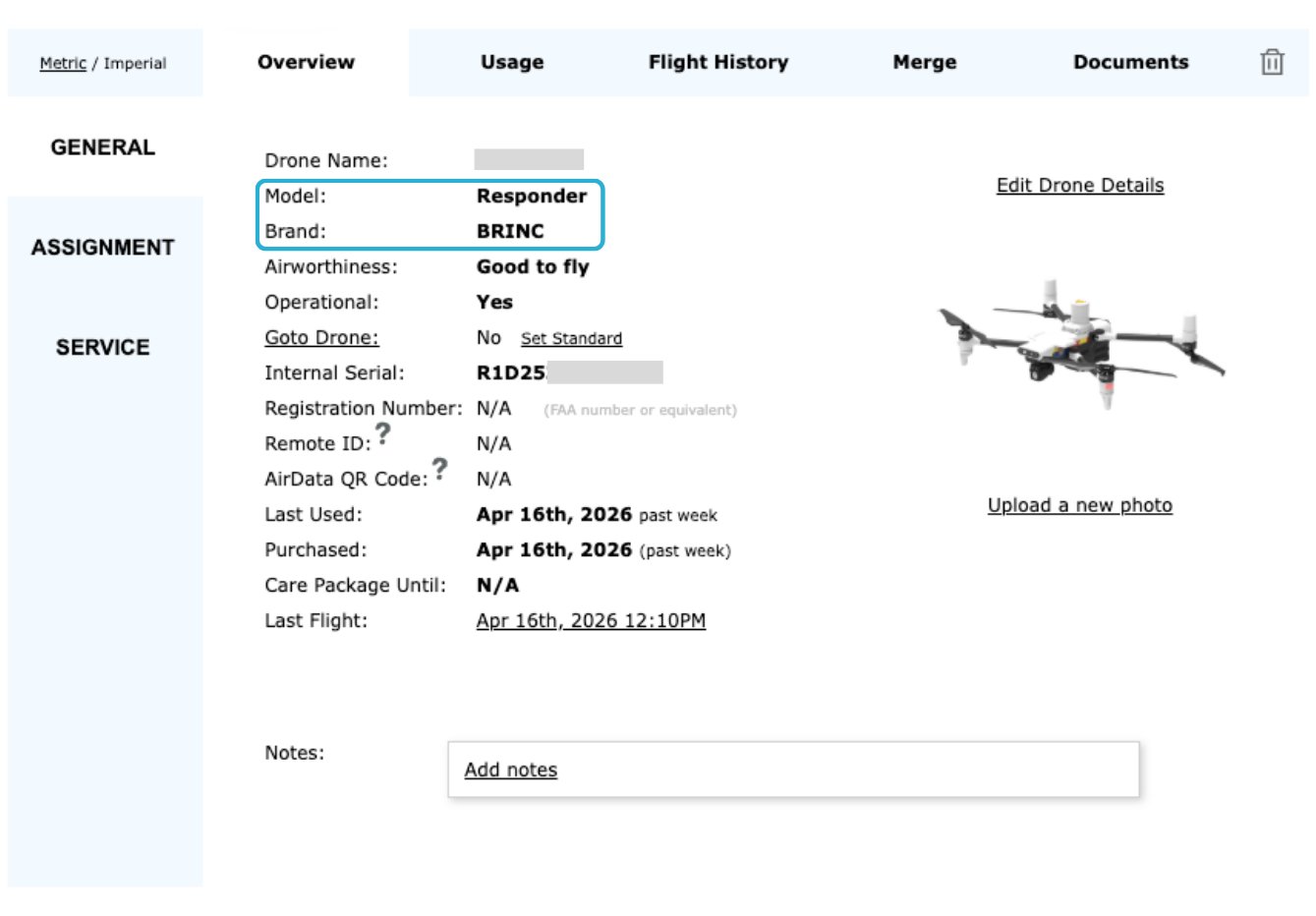
Task: Open the Flight History tab
Action: (x=717, y=62)
